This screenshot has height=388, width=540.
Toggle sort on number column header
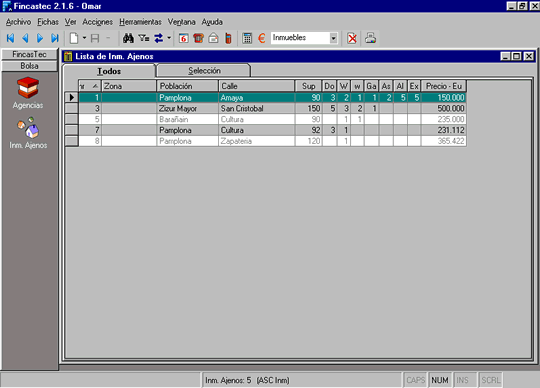point(90,86)
